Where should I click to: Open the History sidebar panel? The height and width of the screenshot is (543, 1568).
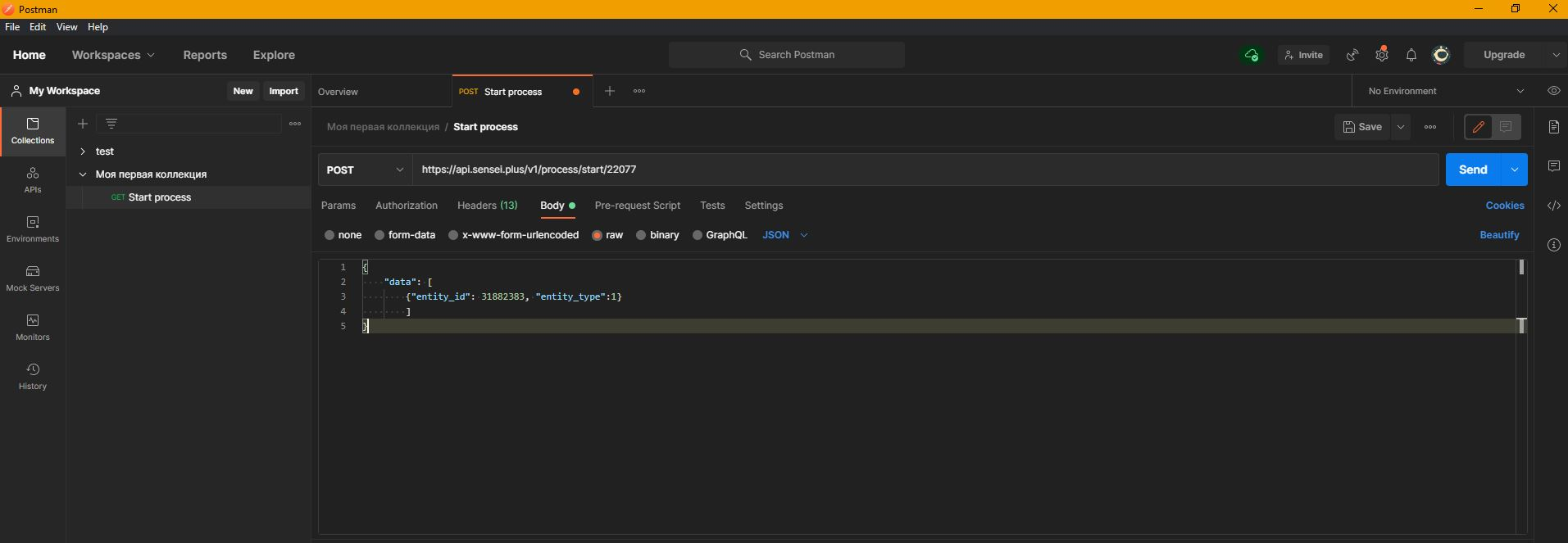[33, 377]
